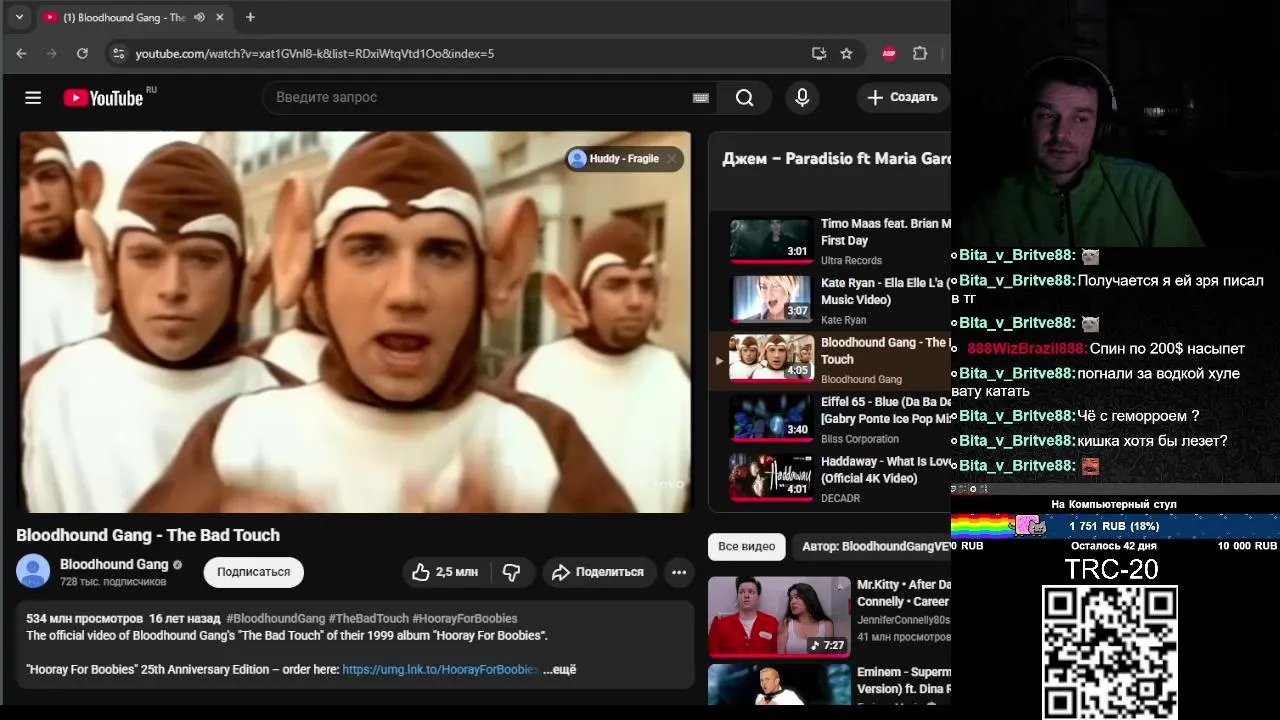Click the Bliss Corporation channel name
The height and width of the screenshot is (720, 1280).
click(x=860, y=439)
